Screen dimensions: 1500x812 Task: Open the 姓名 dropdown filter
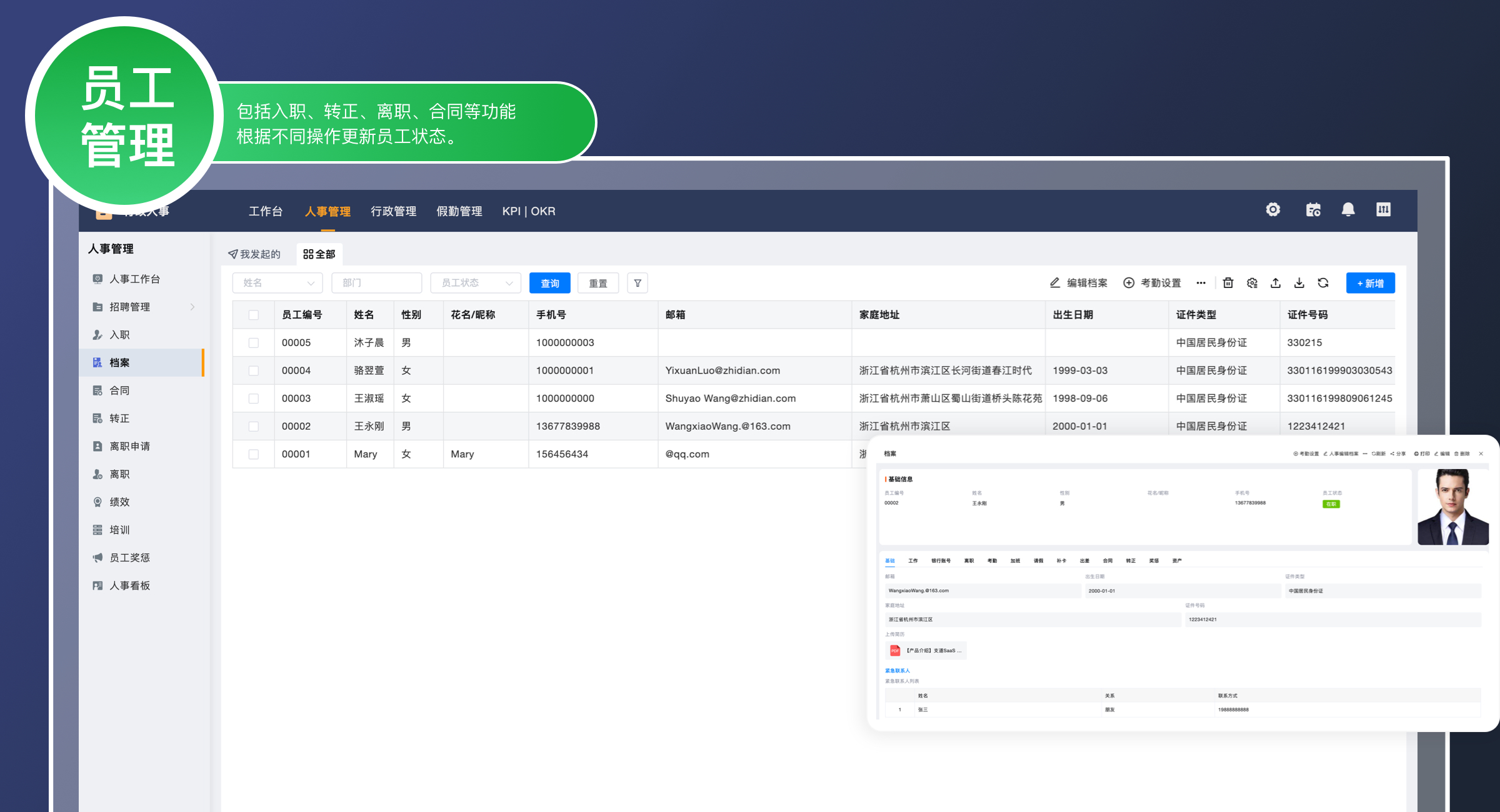(277, 283)
